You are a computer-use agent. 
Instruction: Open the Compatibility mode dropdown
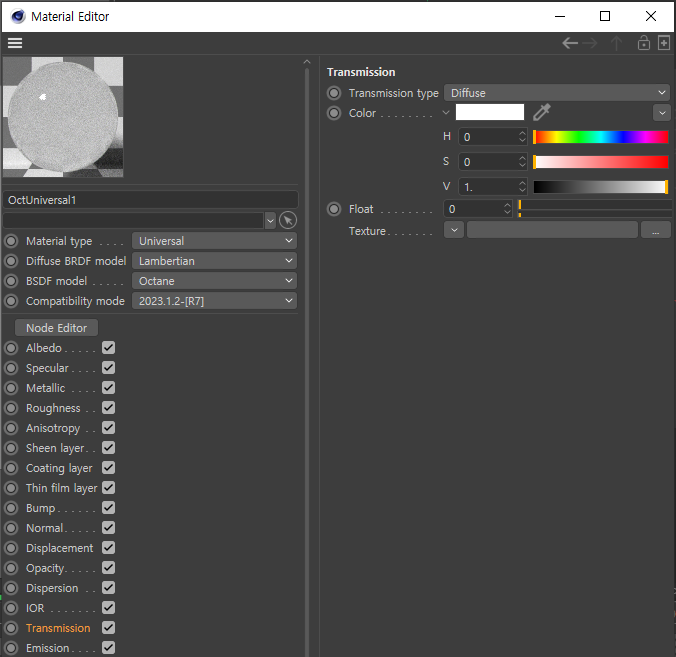pos(214,301)
